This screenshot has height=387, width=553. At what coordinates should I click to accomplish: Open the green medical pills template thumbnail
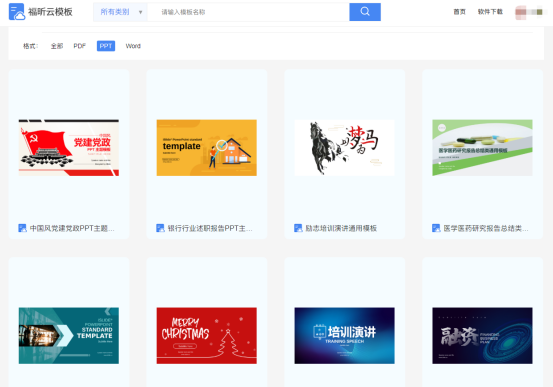pos(482,147)
